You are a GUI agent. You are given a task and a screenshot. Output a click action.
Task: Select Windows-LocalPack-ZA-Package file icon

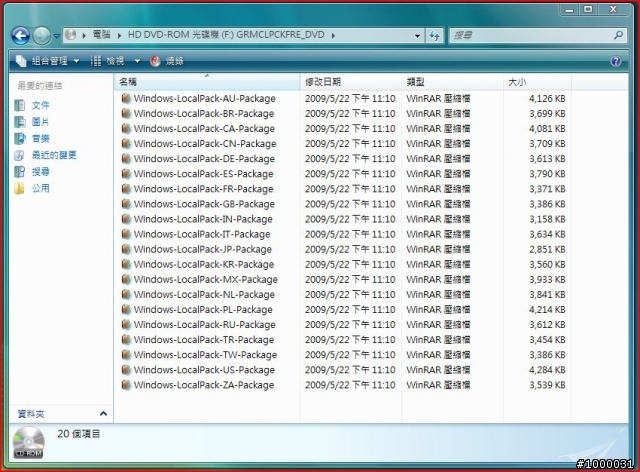coord(126,385)
